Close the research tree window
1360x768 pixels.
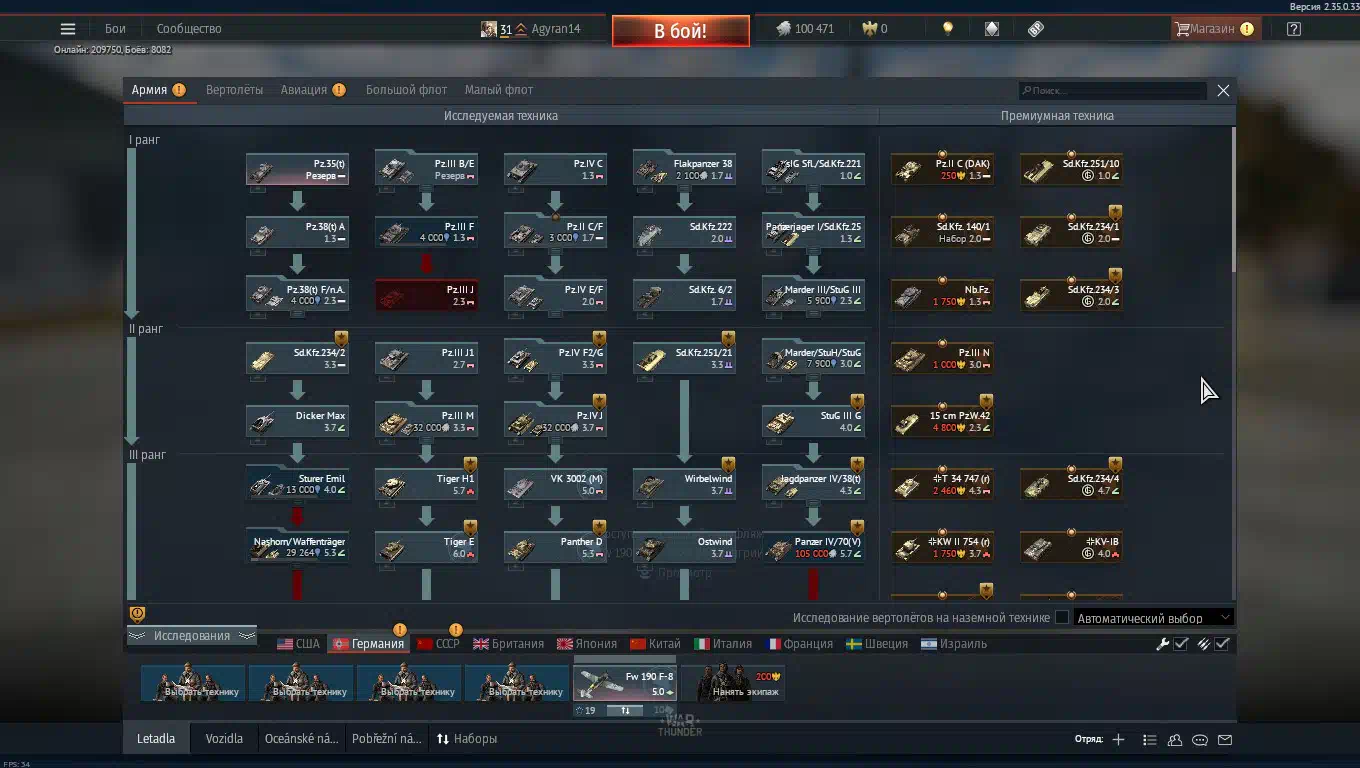click(1223, 90)
